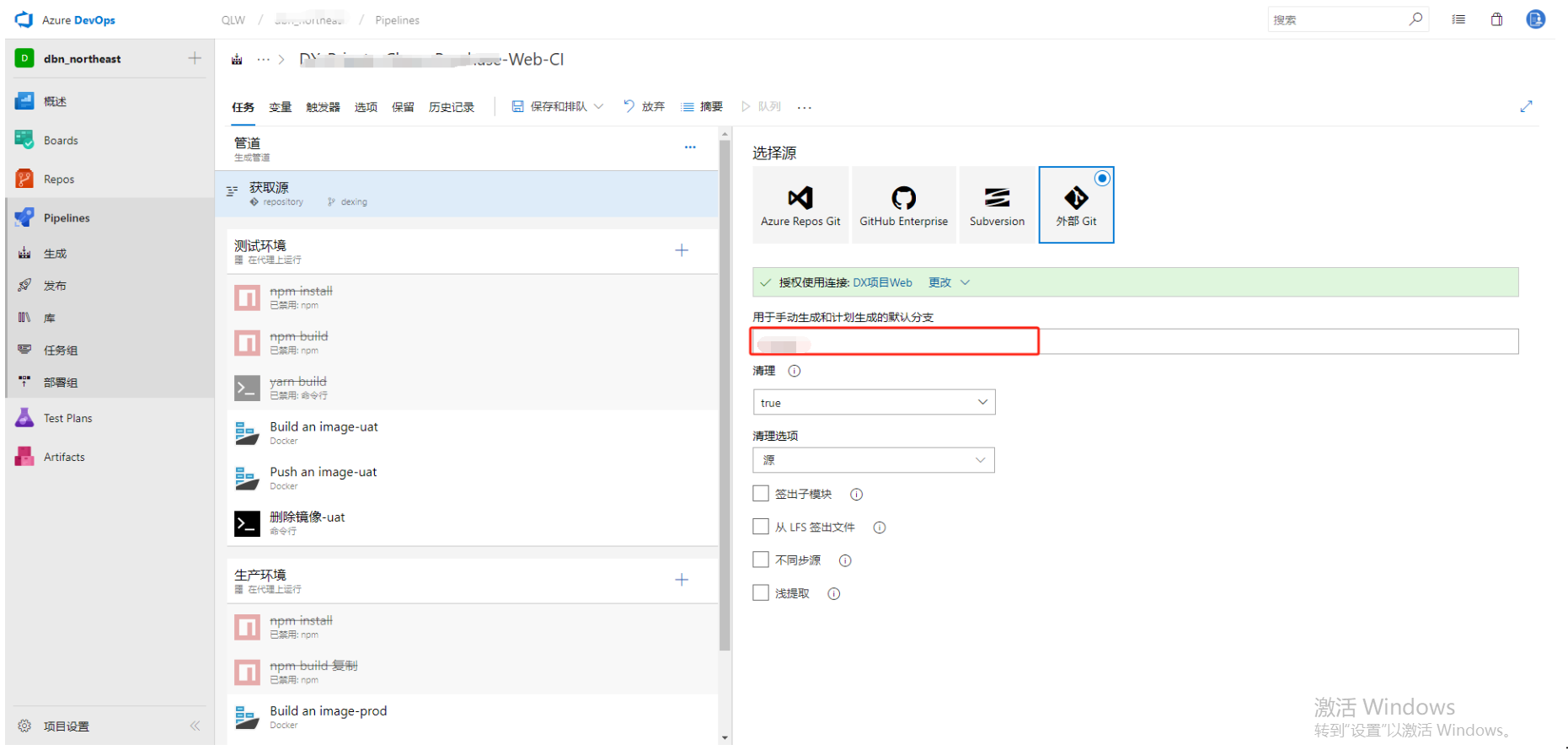Select Build an image-uat task
This screenshot has width=1568, height=750.
[472, 433]
